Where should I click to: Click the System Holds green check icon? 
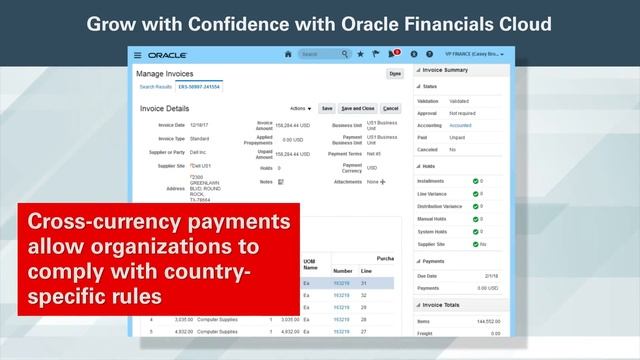coord(476,232)
